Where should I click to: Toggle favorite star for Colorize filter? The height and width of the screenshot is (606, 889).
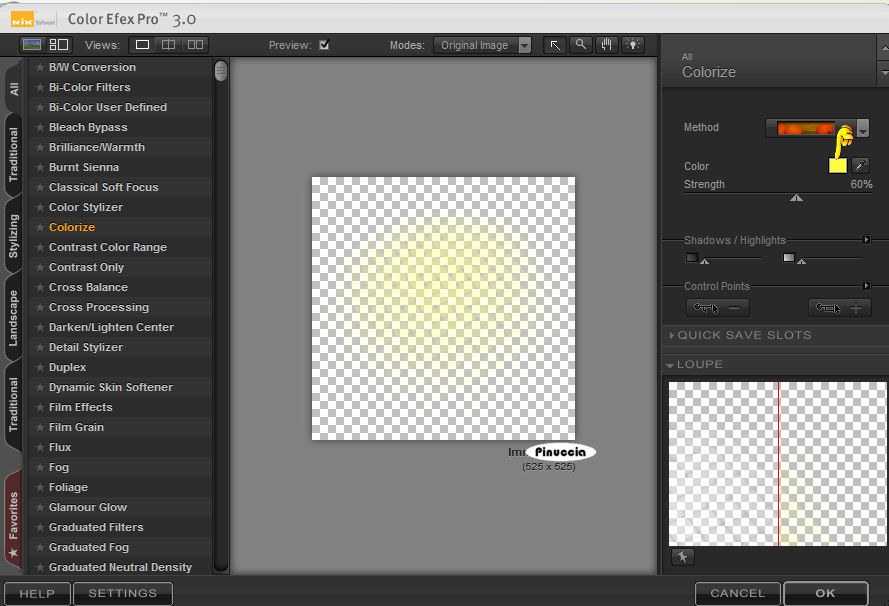[x=40, y=227]
